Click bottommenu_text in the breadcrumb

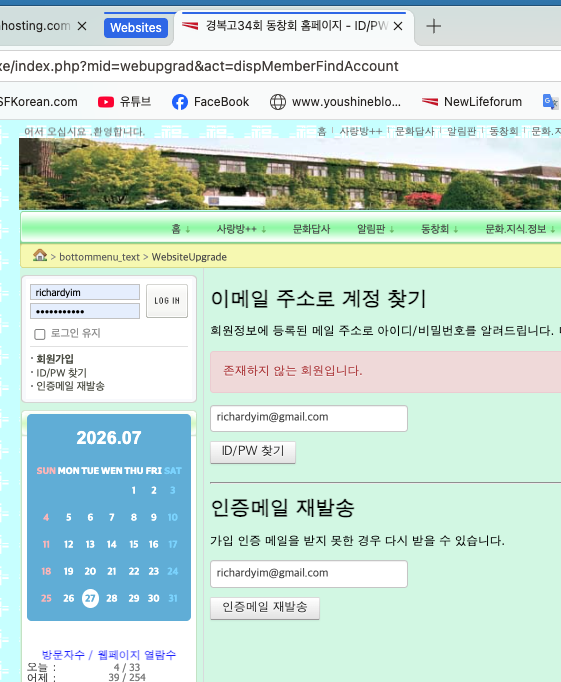click(x=100, y=257)
